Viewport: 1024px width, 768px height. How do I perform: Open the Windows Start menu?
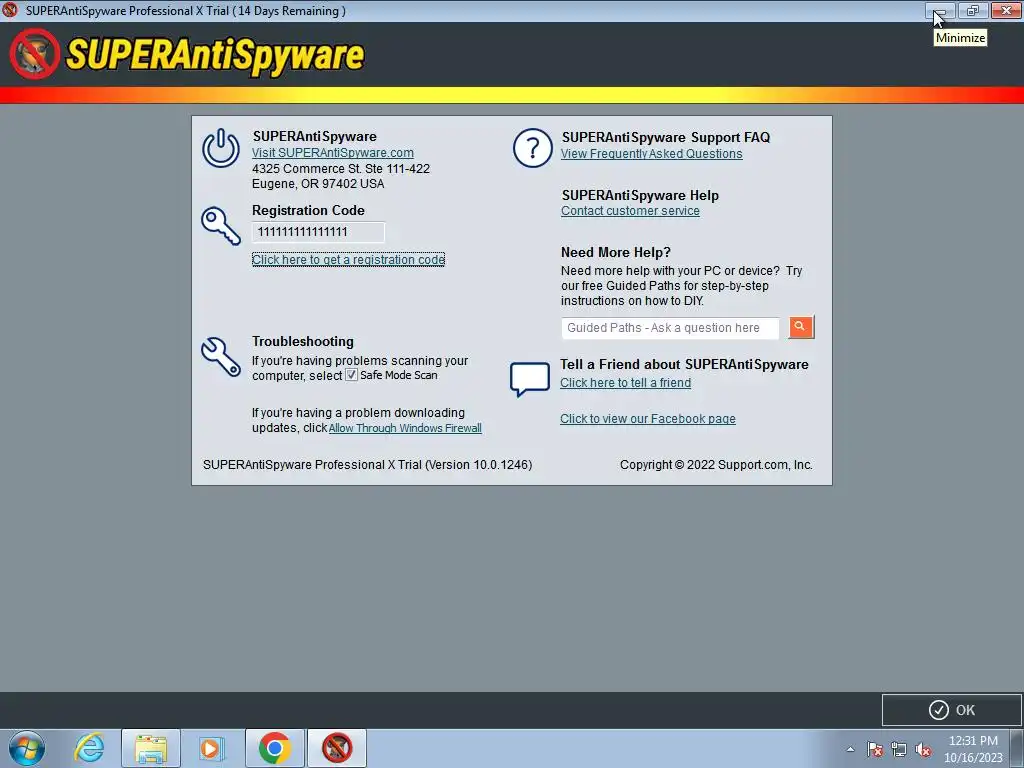27,748
